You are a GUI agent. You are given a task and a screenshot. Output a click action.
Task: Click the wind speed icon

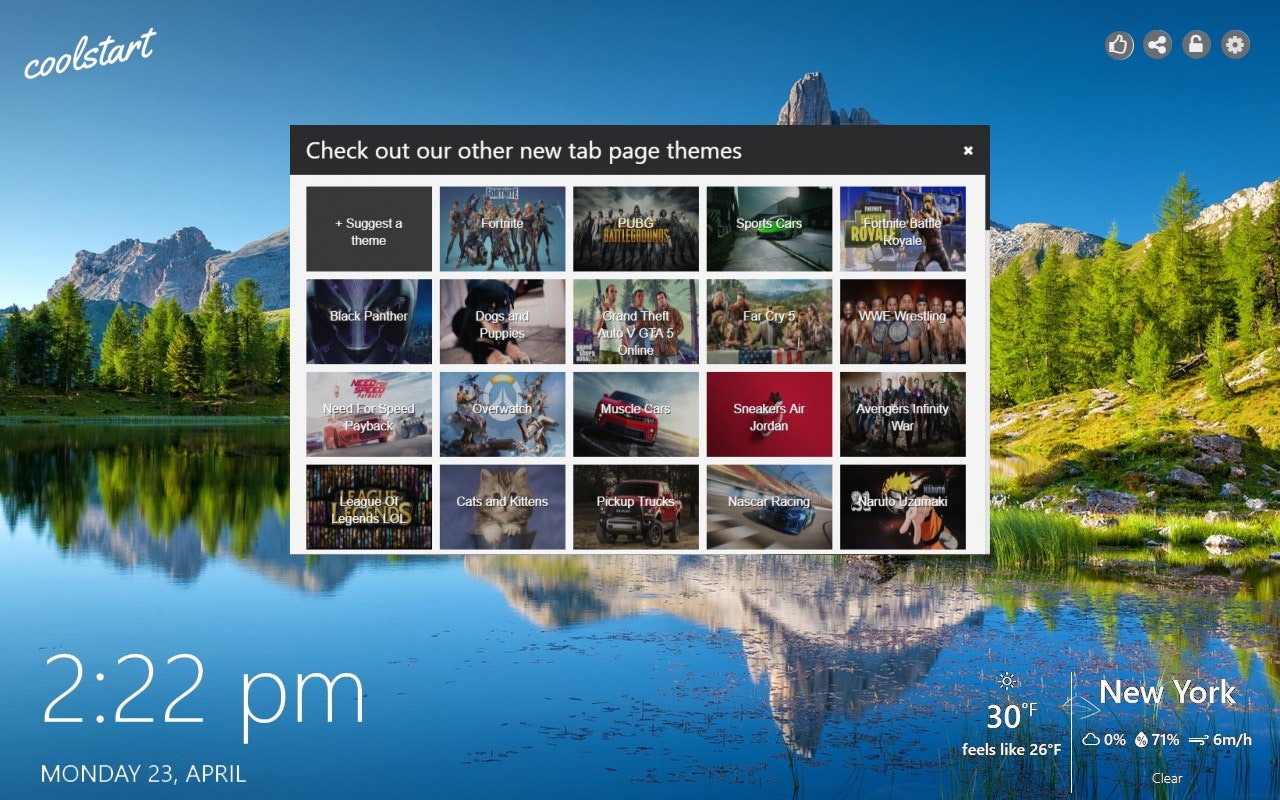1200,741
